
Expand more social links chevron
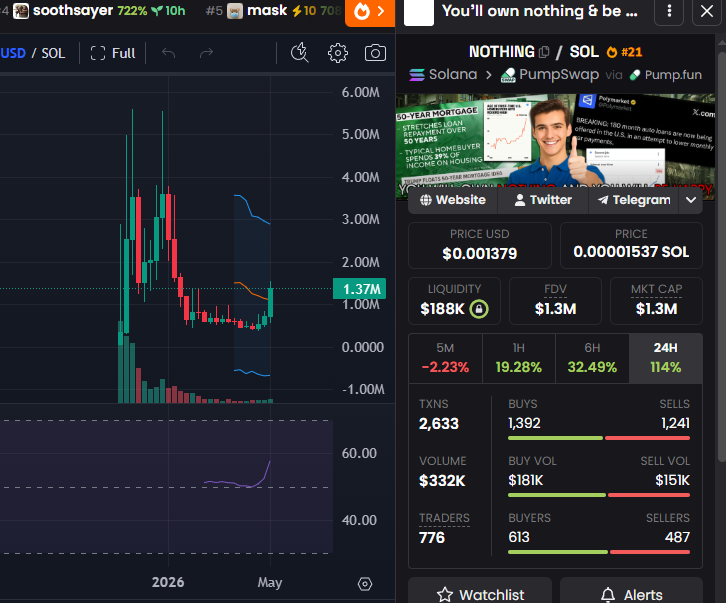(x=691, y=200)
